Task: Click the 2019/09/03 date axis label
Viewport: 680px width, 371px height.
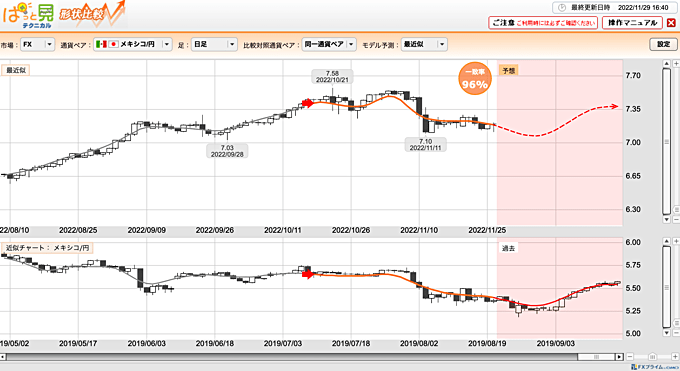Action: pos(556,343)
